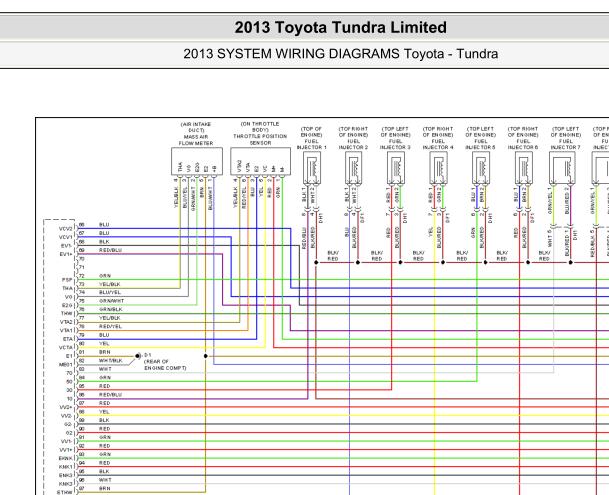Click the "THROTTLE POSITION SENSOR" label
The image size is (609, 495).
click(x=260, y=139)
